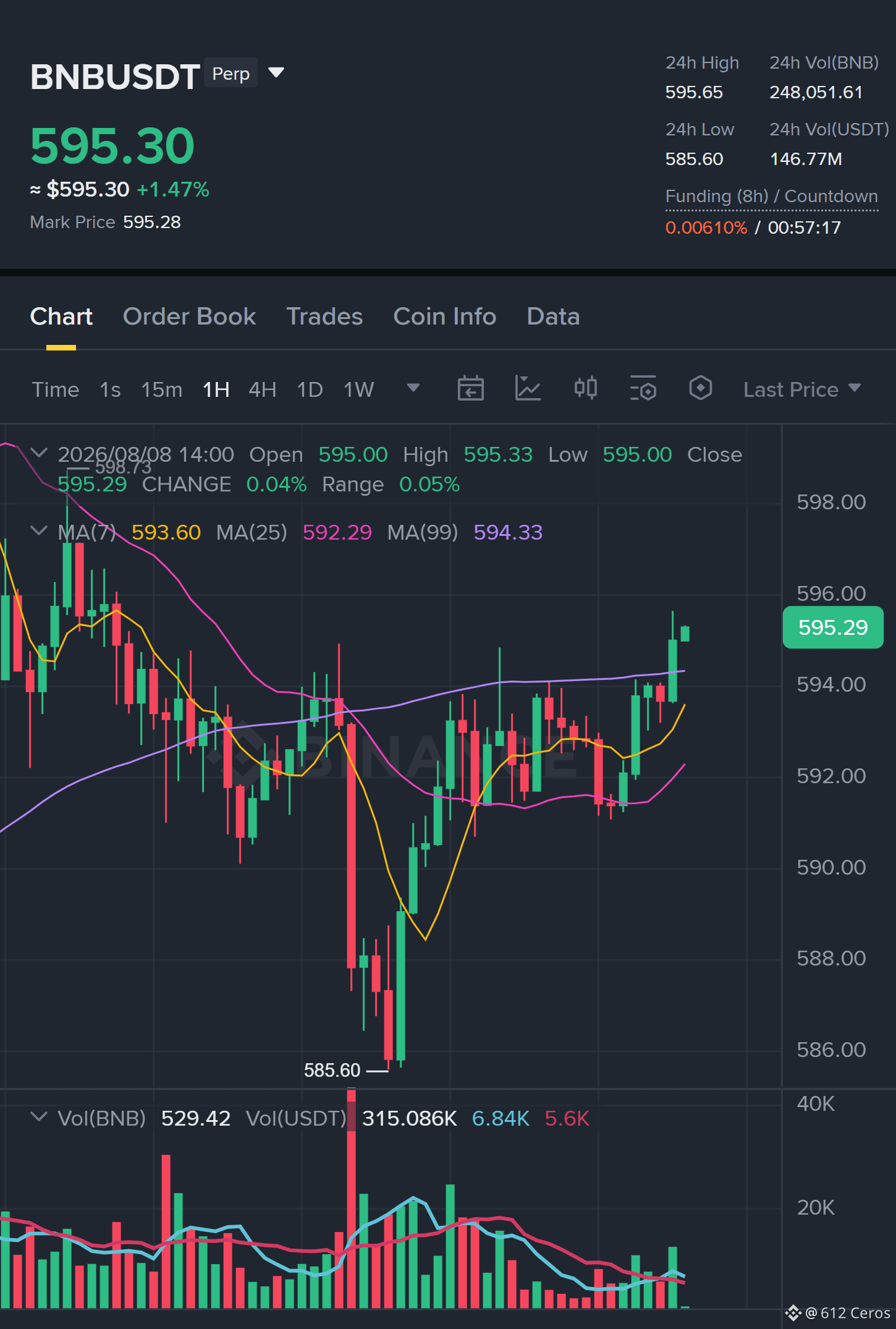Select the 1s interval

tap(110, 389)
